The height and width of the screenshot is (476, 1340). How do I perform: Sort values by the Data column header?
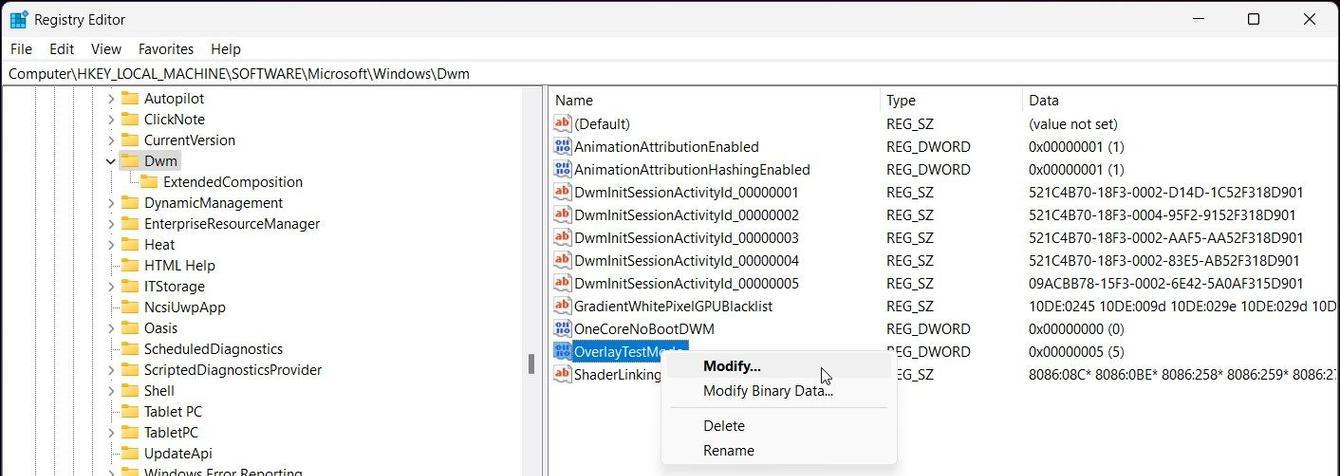point(1180,100)
